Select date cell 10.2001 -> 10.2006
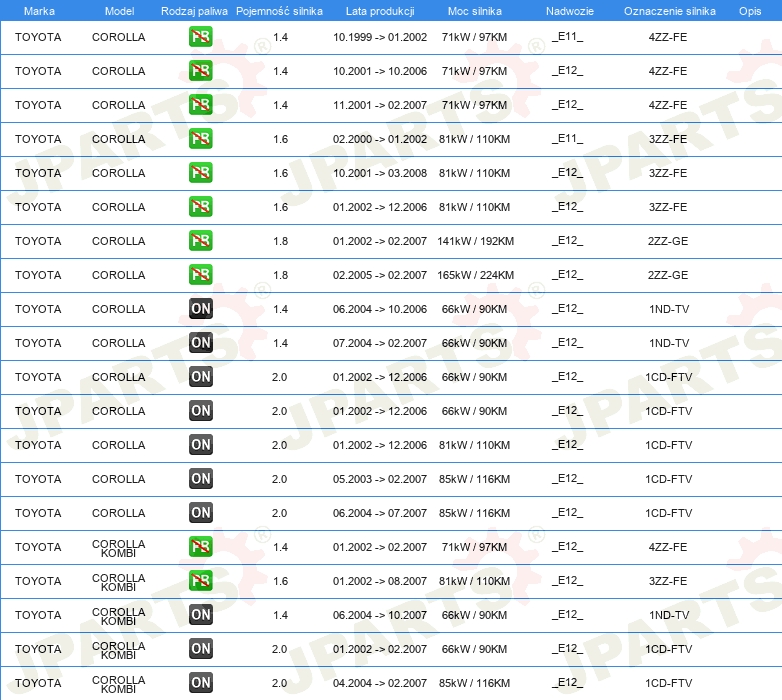Screen dimensions: 782x700 [380, 71]
